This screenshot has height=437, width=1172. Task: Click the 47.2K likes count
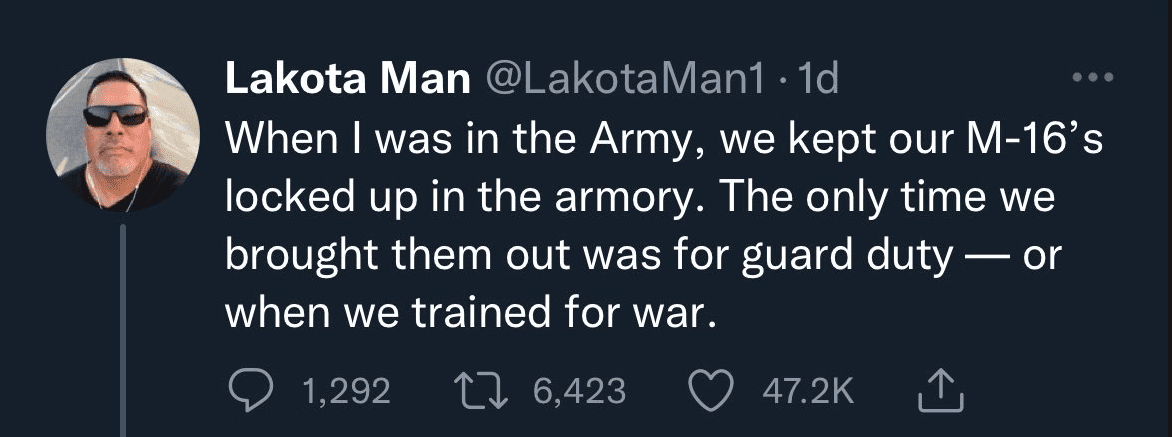click(808, 392)
